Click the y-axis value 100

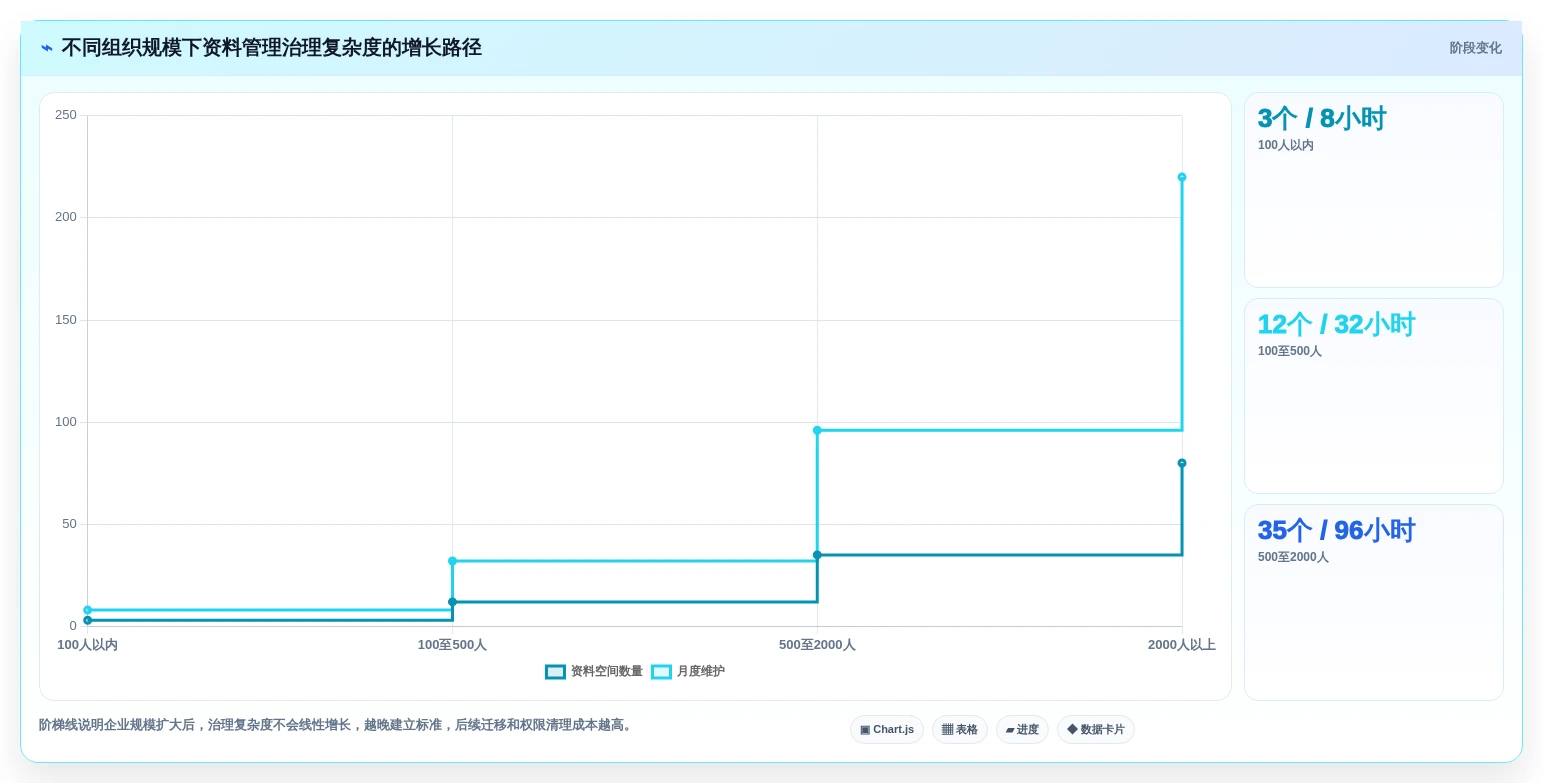coord(66,422)
